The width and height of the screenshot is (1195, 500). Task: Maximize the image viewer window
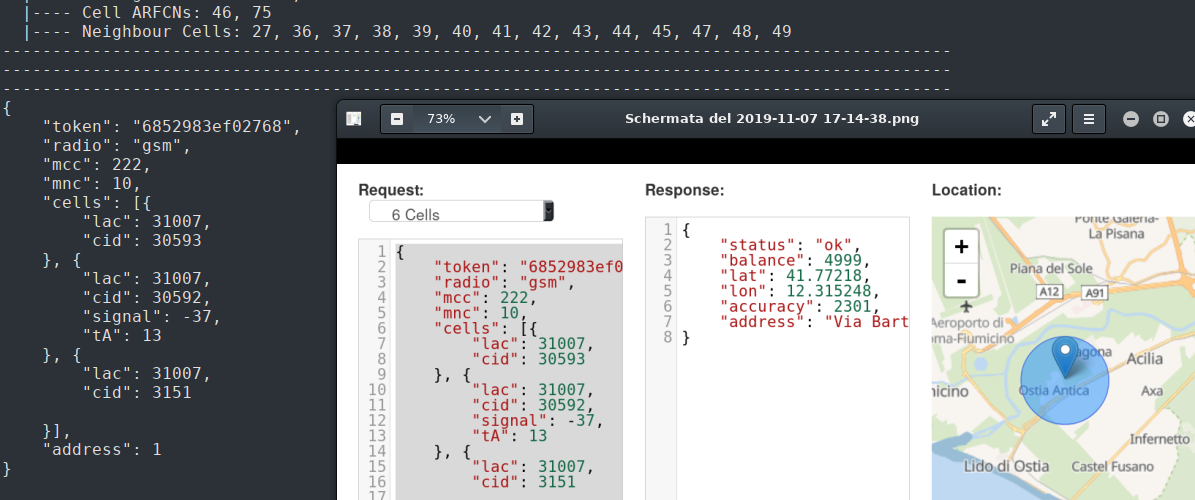coord(1161,119)
